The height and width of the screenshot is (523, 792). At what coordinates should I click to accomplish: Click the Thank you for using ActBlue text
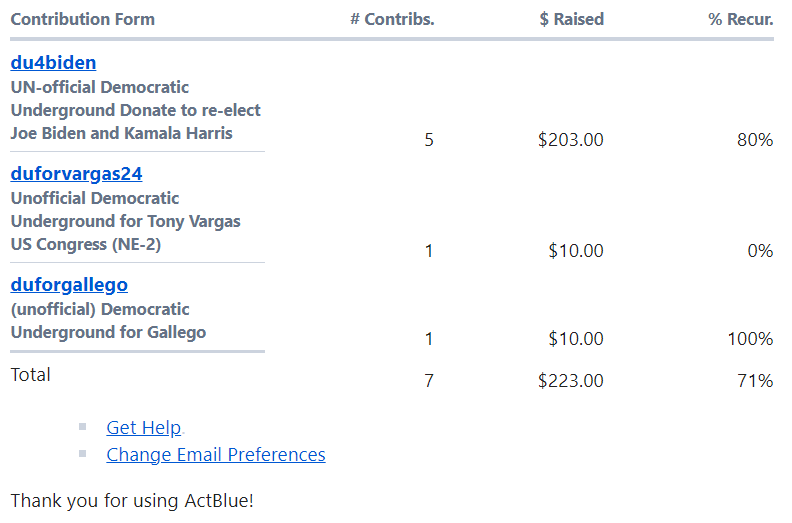pyautogui.click(x=132, y=500)
